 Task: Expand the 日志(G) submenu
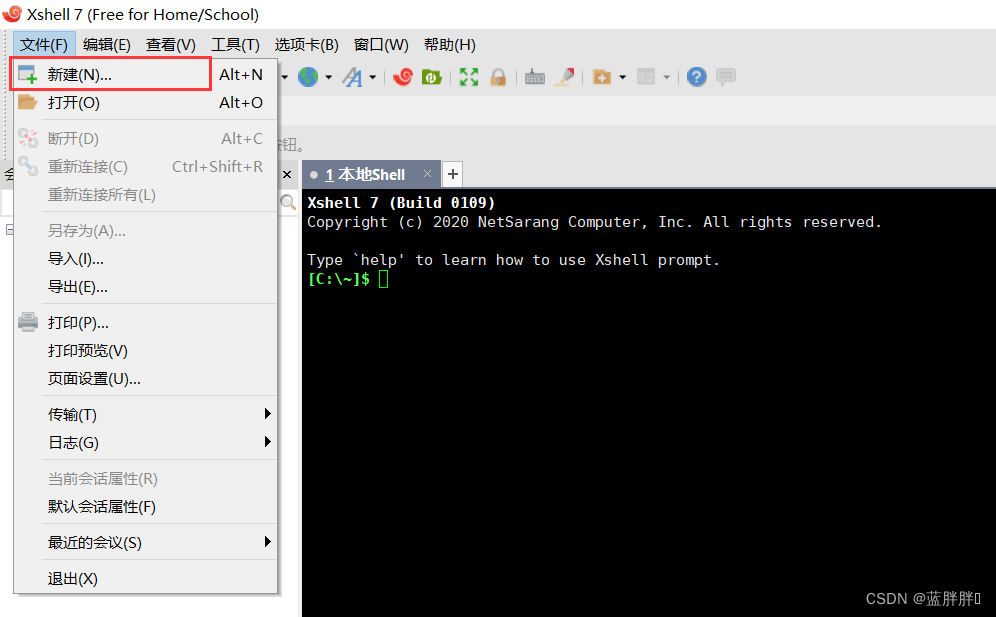(145, 442)
